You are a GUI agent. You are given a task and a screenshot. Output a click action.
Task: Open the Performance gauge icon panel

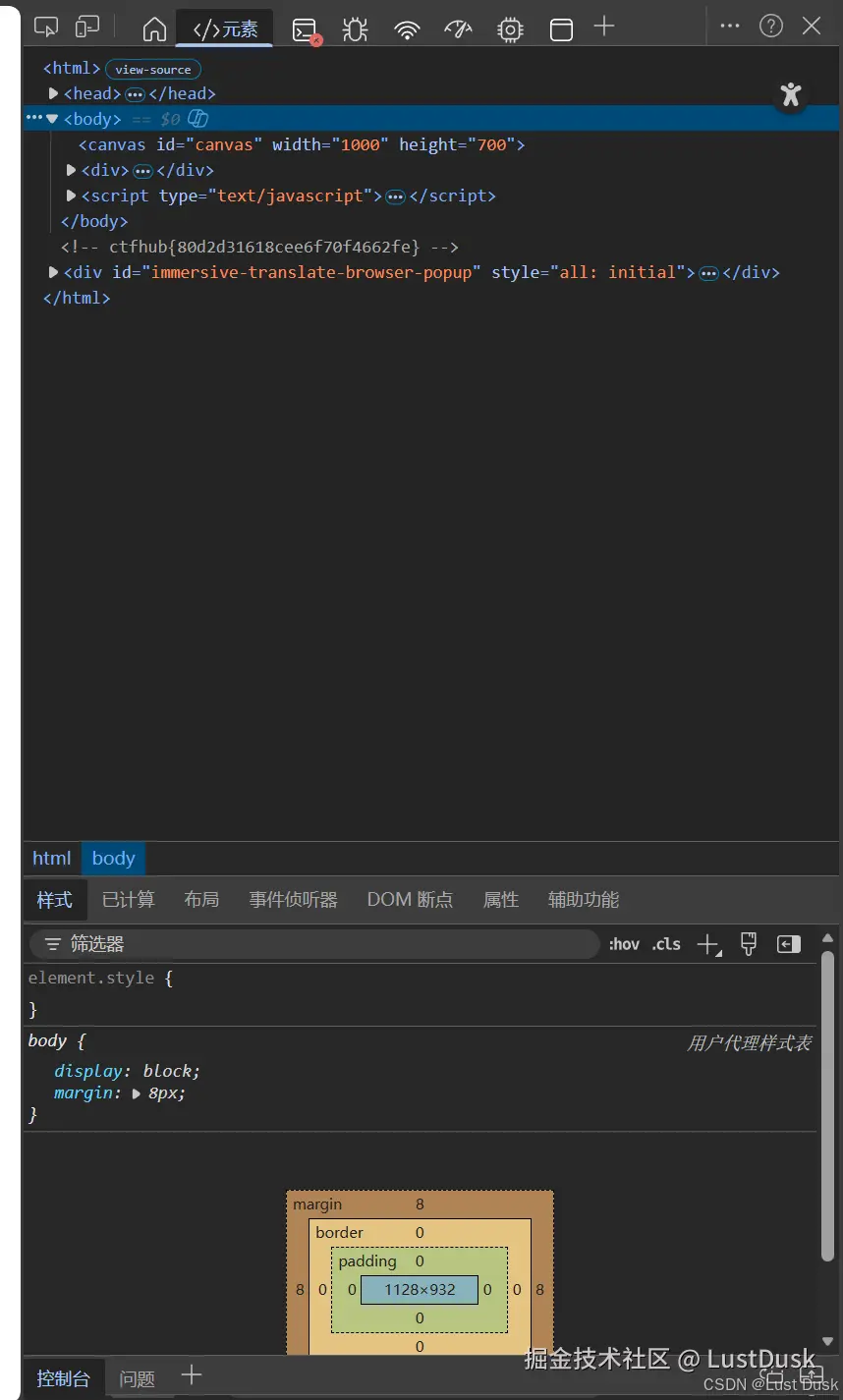point(458,28)
